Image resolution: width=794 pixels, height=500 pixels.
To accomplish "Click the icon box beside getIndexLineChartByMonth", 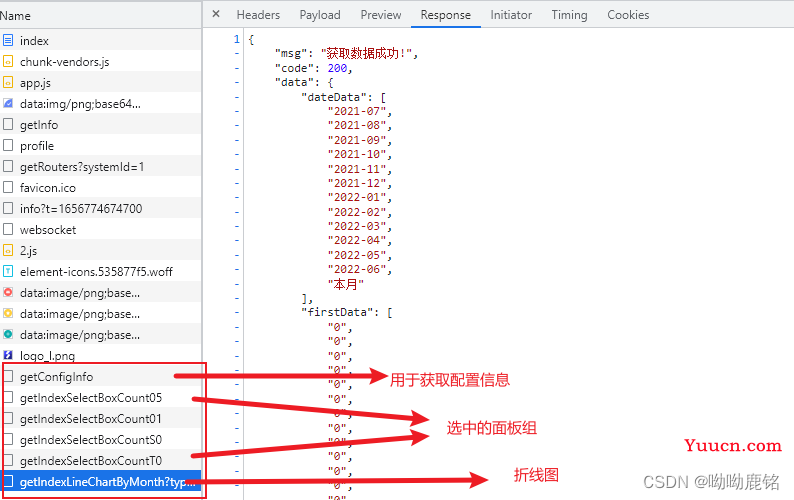I will click(8, 482).
